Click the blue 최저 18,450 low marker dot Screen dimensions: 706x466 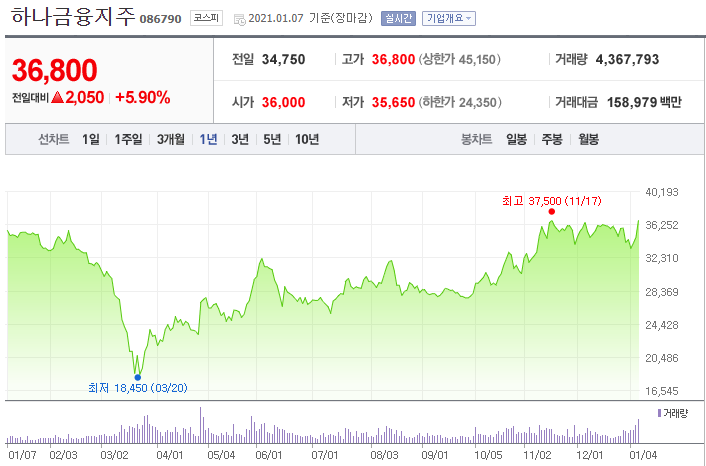click(138, 377)
